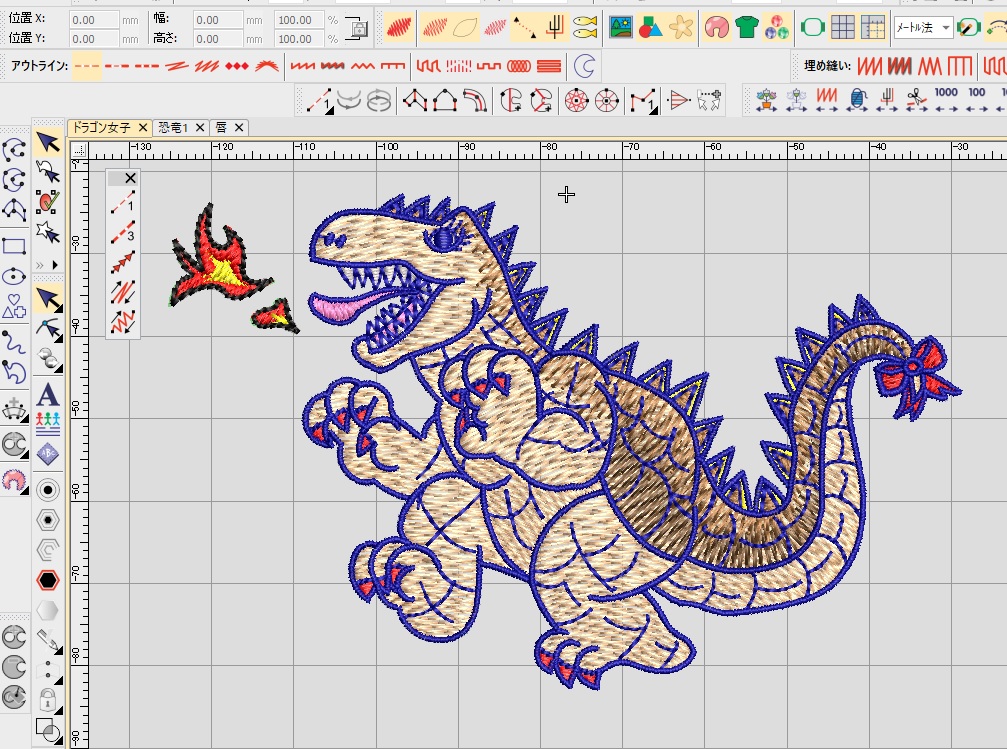Expand the selection toolbar overflow arrow
Viewport: 1007px width, 749px height.
[55, 265]
